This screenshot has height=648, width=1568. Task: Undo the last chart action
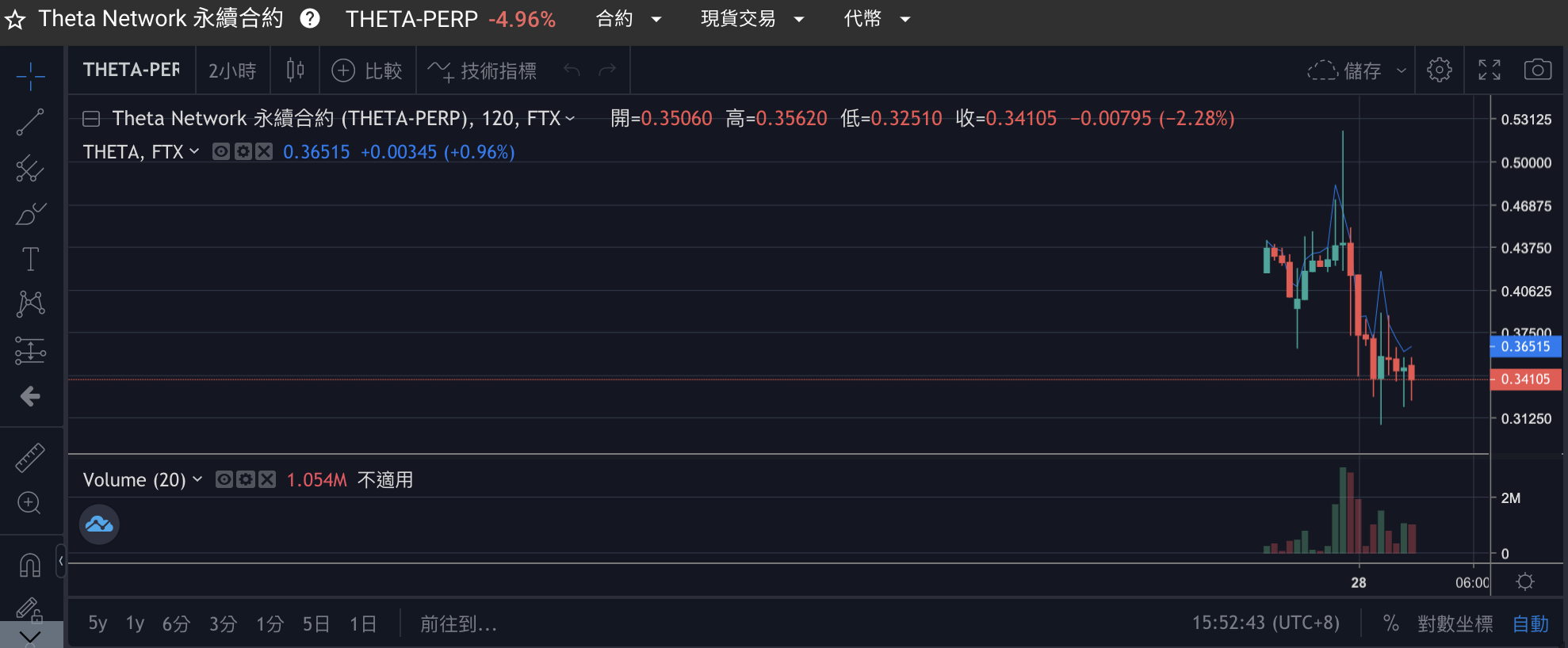point(572,71)
